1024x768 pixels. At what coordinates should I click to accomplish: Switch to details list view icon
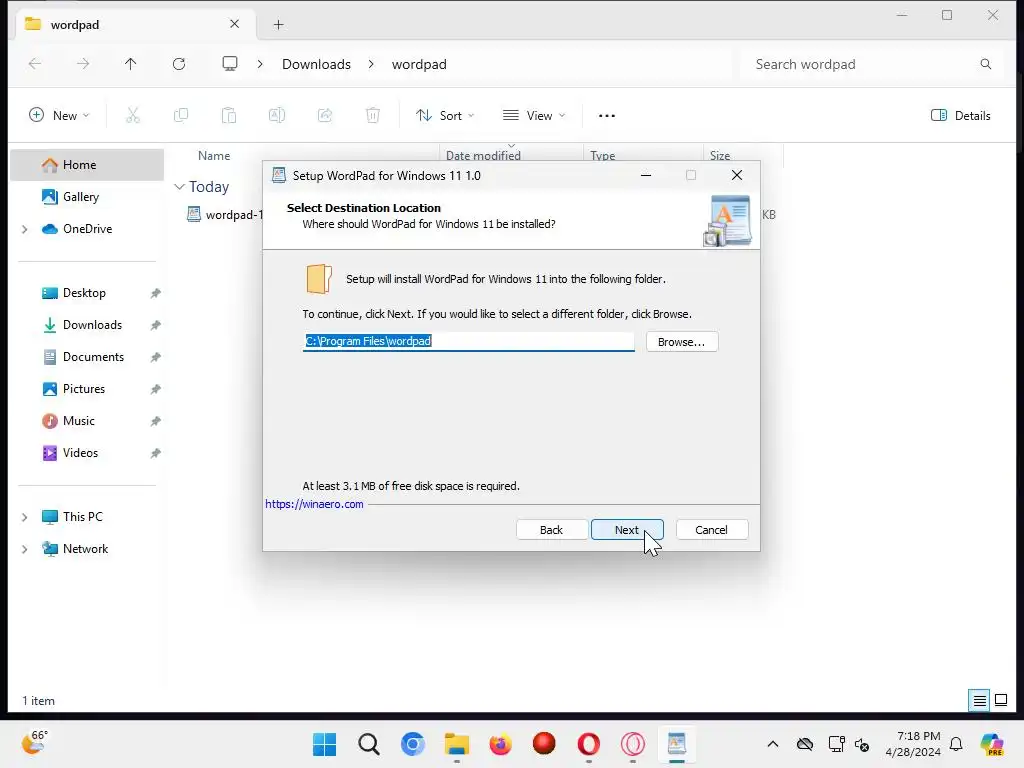[x=980, y=701]
